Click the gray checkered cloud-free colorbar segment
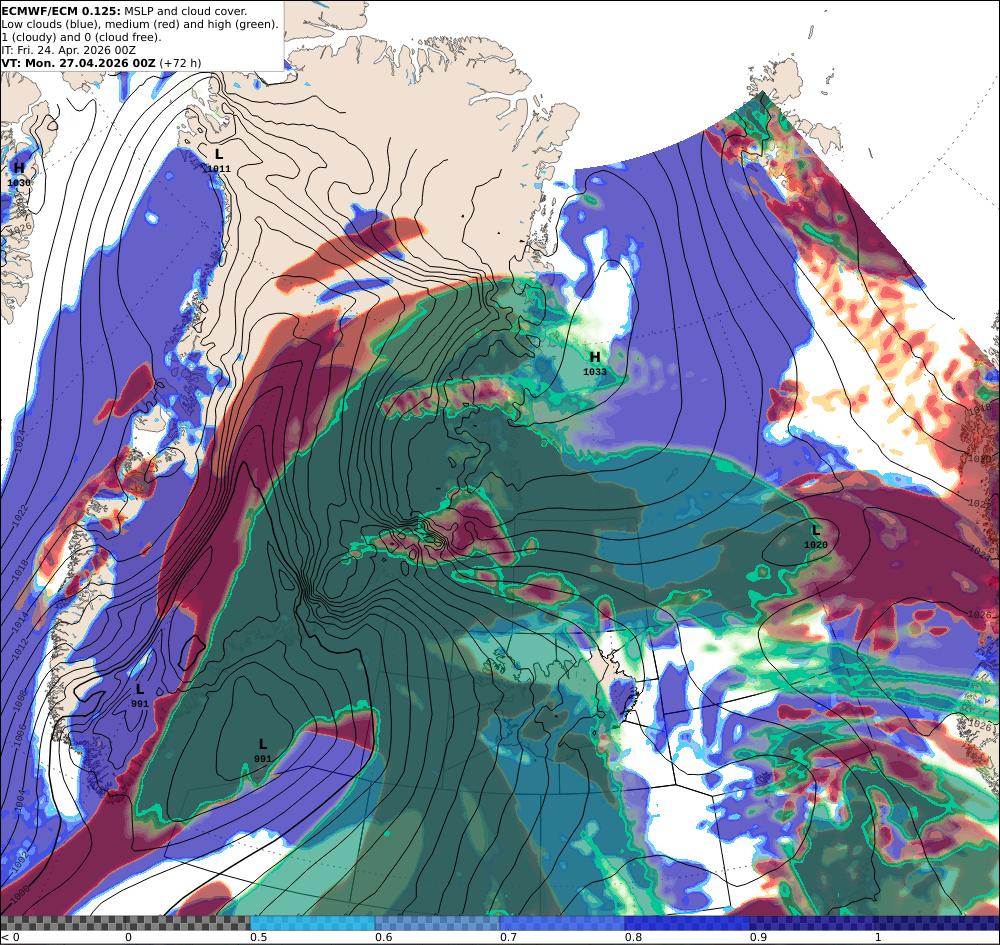The height and width of the screenshot is (945, 1000). click(x=125, y=923)
